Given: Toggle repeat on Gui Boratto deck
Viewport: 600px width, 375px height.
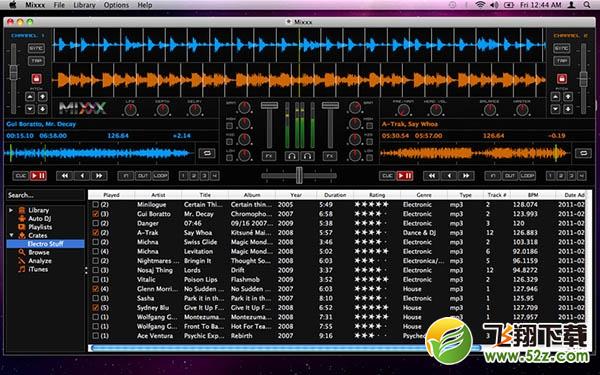Looking at the screenshot, I should (207, 153).
